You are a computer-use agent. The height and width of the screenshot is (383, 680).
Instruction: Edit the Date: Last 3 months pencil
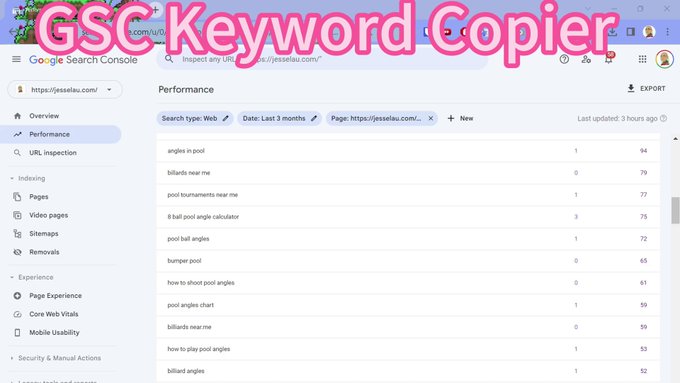click(314, 118)
